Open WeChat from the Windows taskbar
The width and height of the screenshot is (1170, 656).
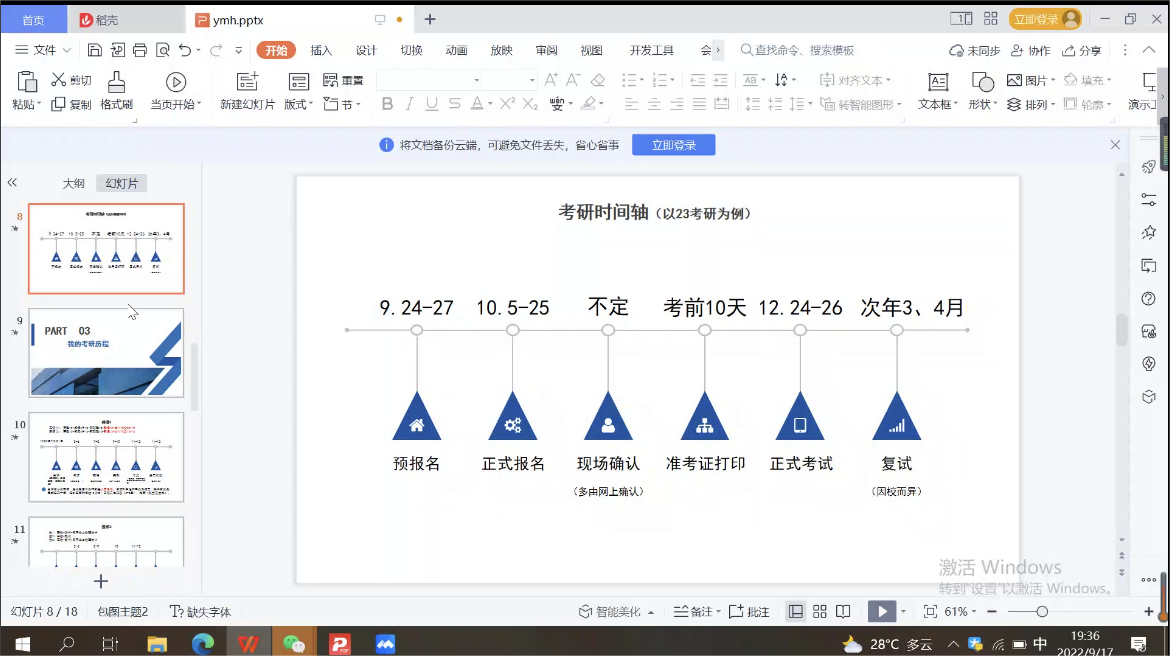(x=294, y=643)
